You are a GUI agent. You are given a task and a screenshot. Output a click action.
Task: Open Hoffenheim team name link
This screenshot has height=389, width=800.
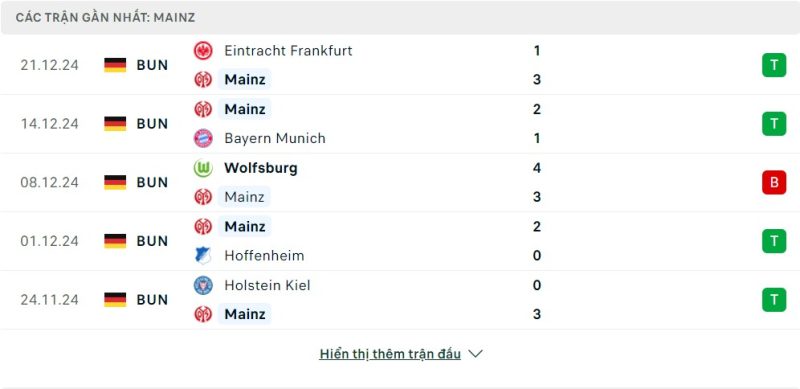(x=264, y=255)
